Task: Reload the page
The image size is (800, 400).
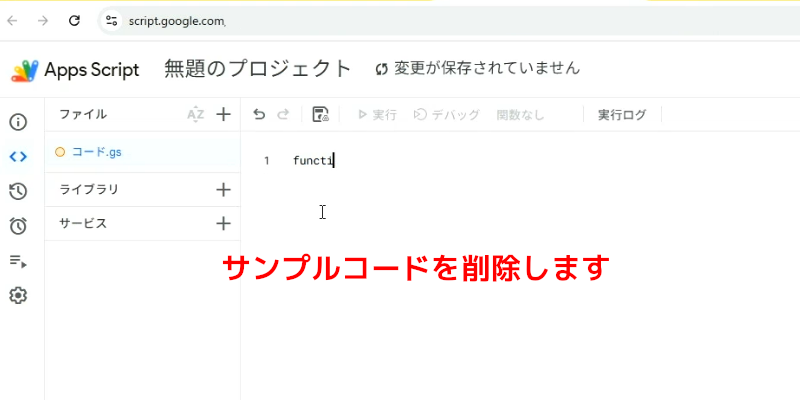Action: (74, 21)
